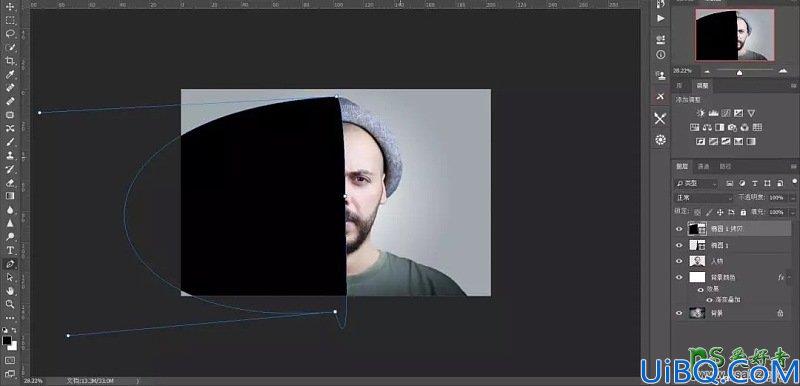The image size is (800, 386).
Task: Select the Crop tool
Action: click(10, 61)
